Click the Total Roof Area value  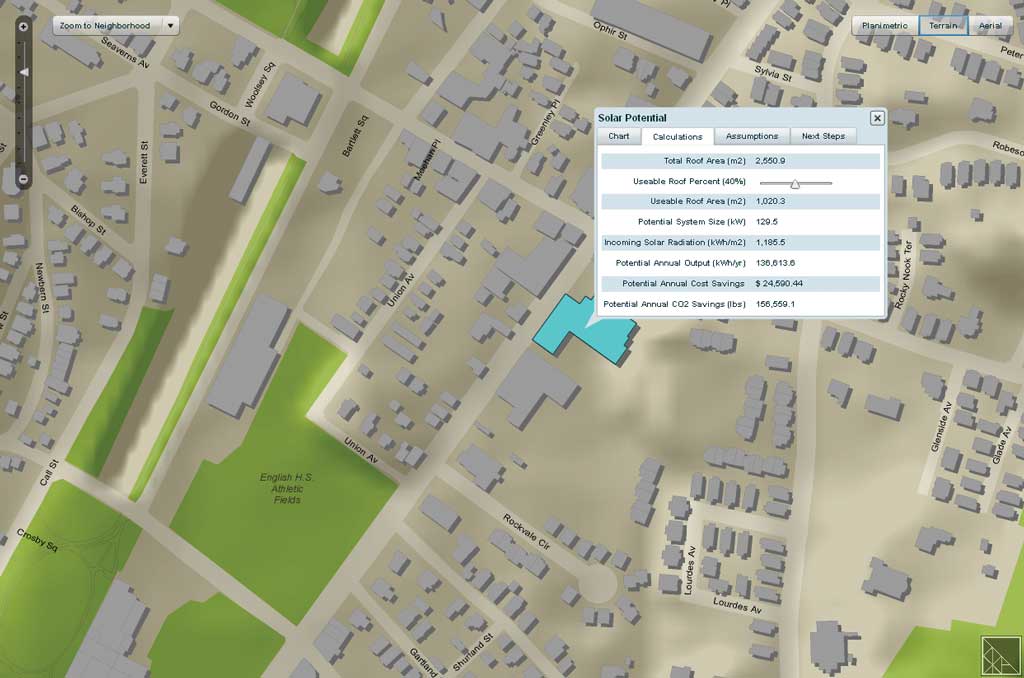tap(770, 161)
